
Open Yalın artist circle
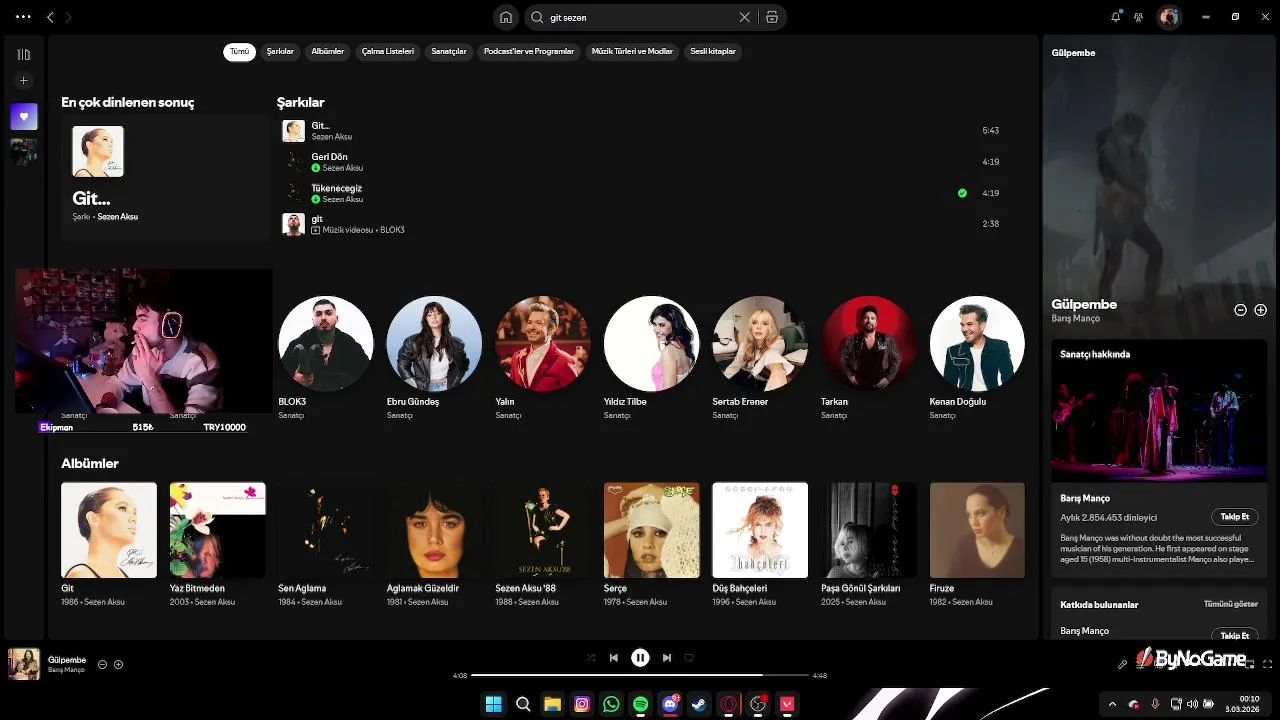click(543, 343)
